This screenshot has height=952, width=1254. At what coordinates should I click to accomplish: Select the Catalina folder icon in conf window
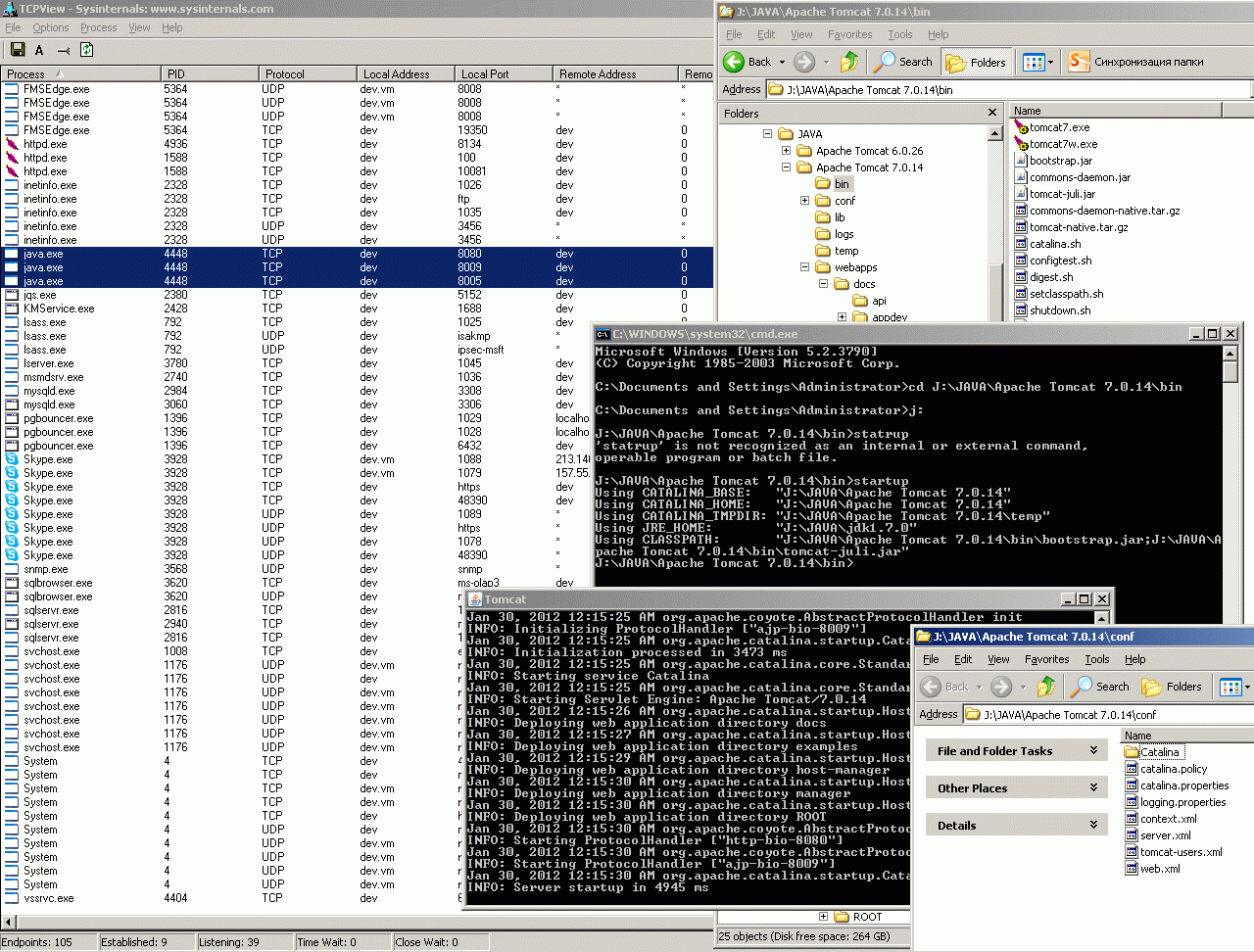tap(1132, 752)
